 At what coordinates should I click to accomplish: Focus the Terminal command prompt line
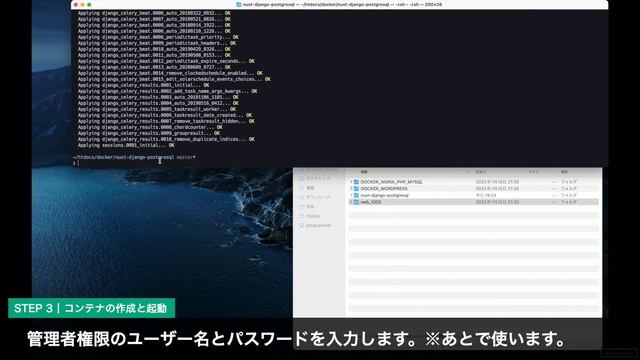point(339,163)
